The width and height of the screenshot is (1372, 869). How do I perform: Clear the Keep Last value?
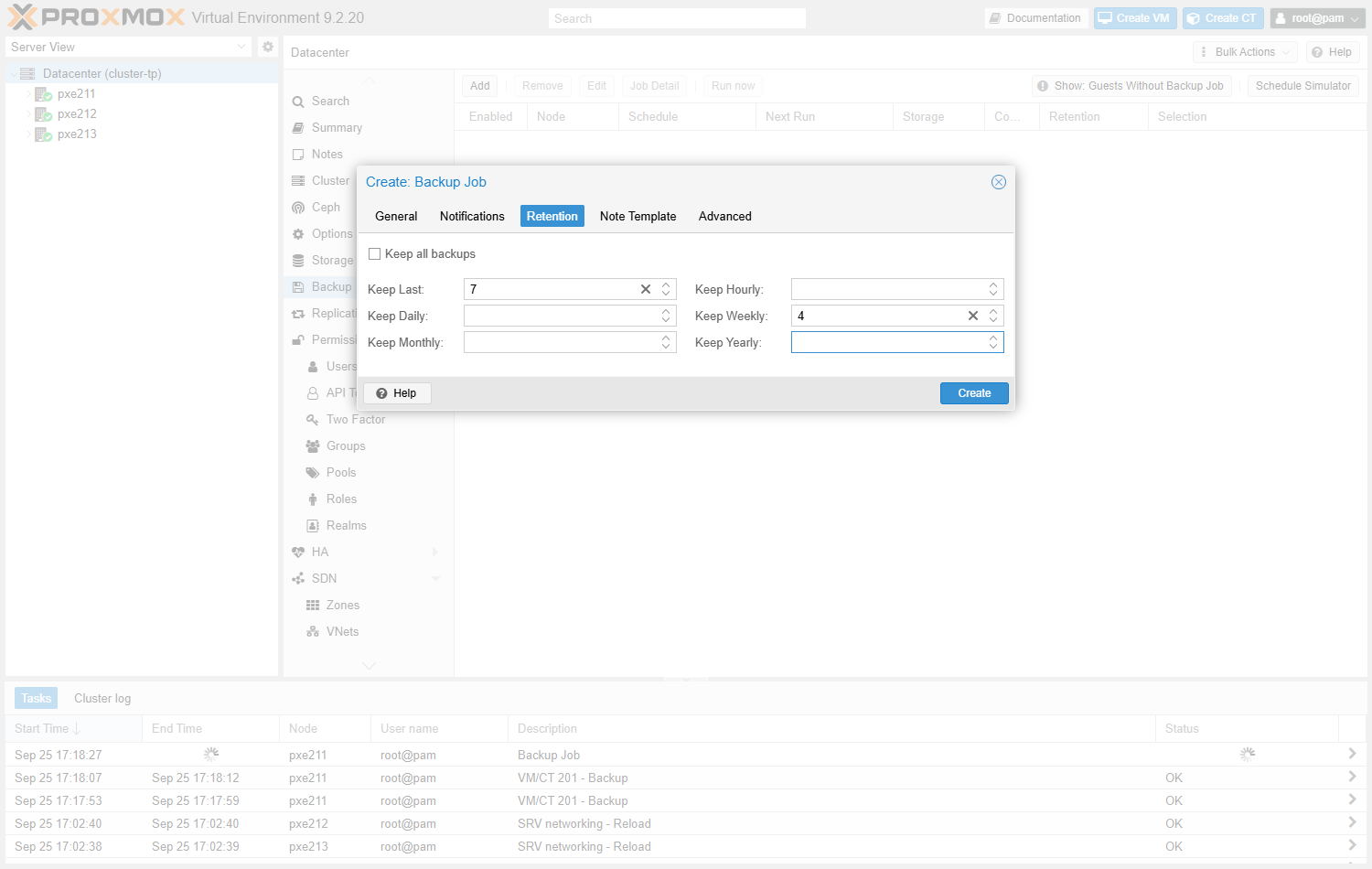(646, 289)
